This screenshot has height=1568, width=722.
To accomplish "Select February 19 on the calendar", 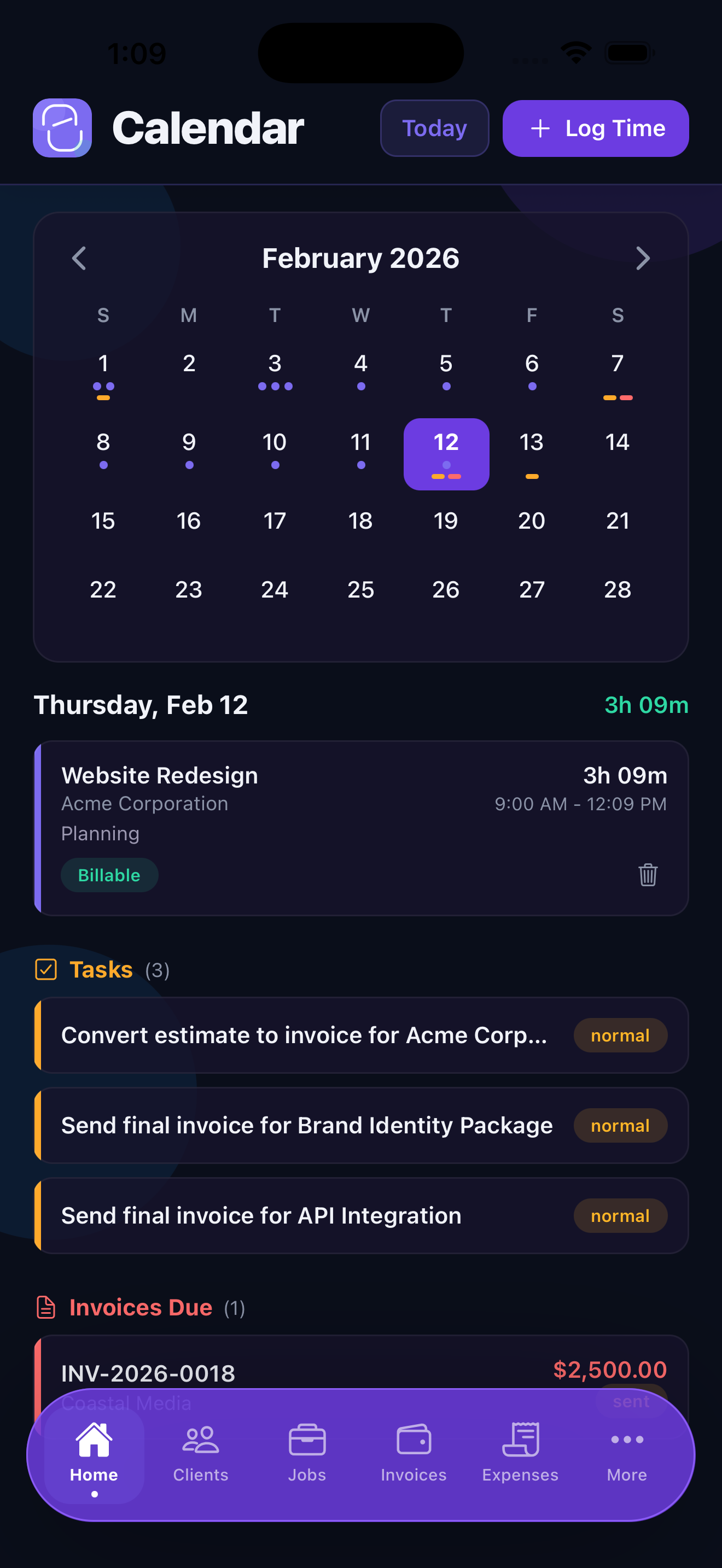I will (x=446, y=520).
